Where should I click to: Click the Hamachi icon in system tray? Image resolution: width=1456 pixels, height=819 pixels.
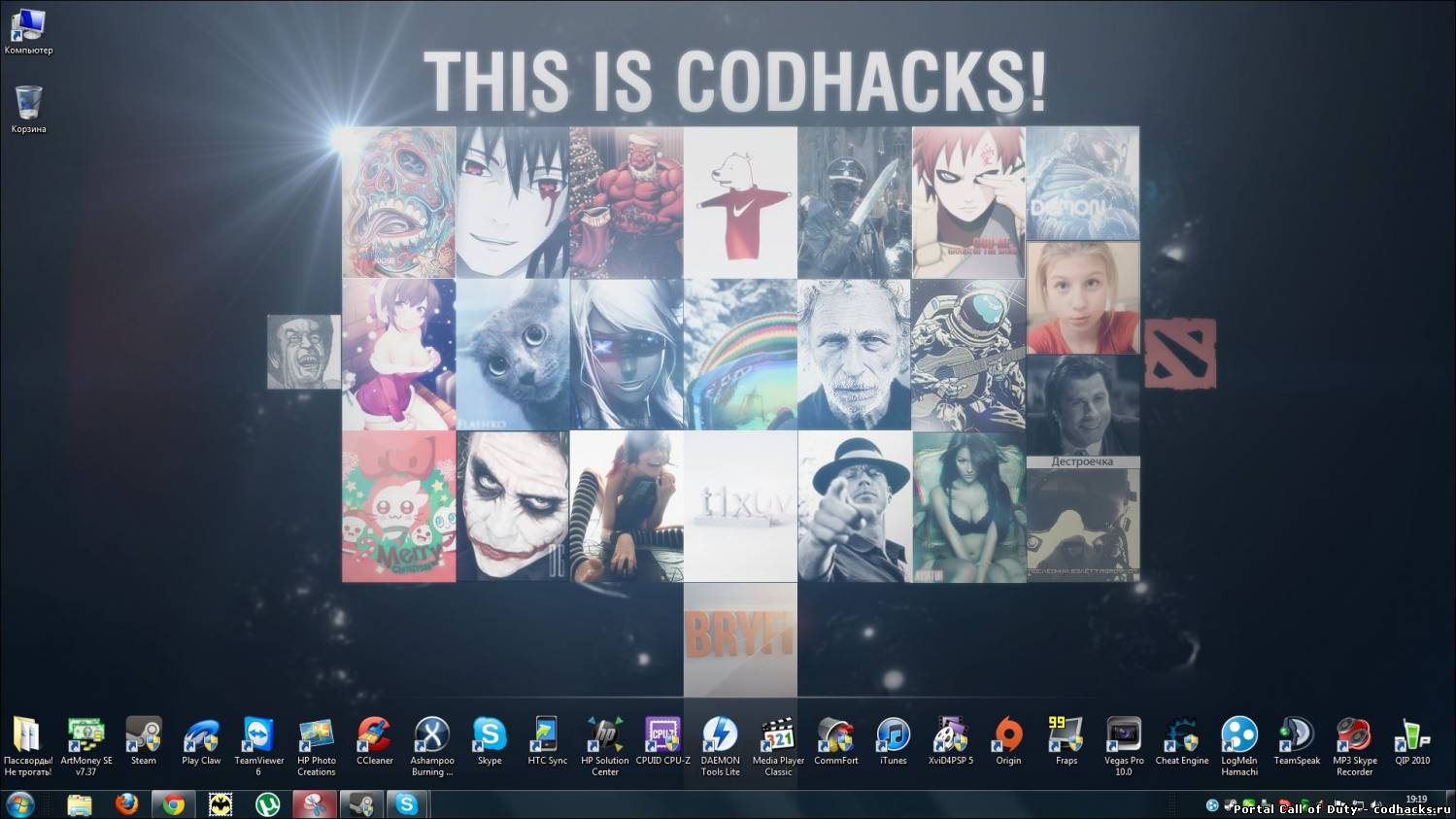pos(1212,805)
